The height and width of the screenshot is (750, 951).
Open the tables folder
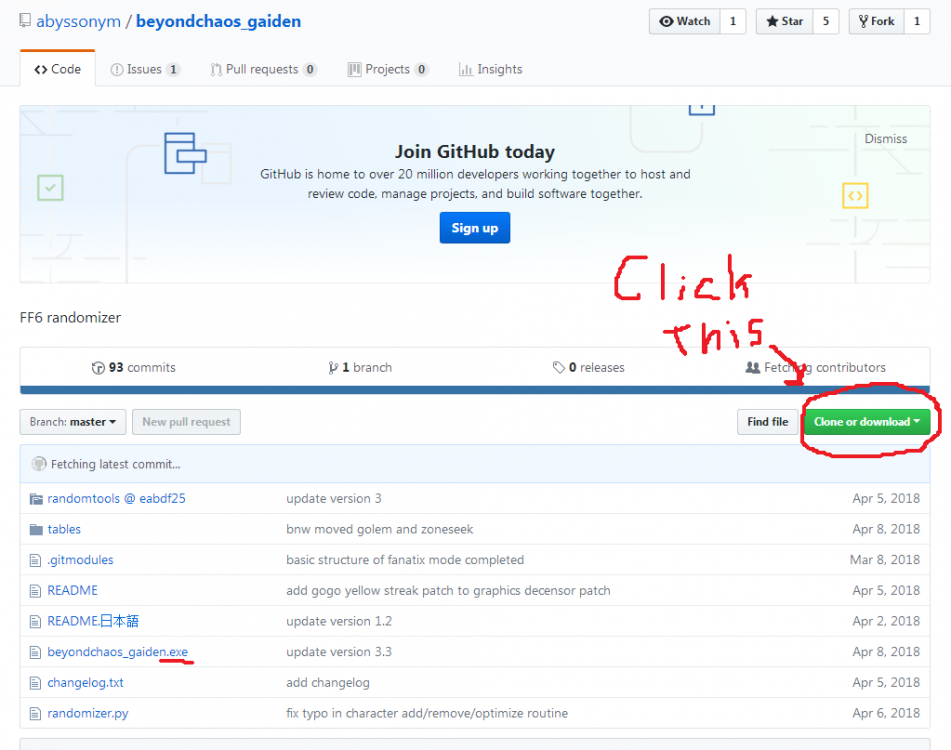tap(64, 529)
